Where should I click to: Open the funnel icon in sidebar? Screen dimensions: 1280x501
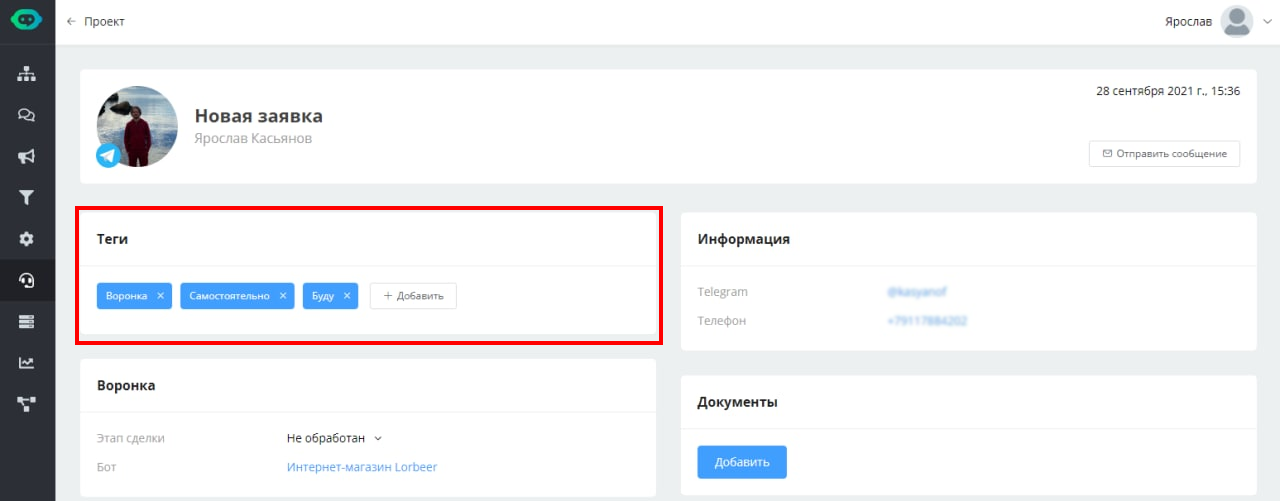(27, 198)
